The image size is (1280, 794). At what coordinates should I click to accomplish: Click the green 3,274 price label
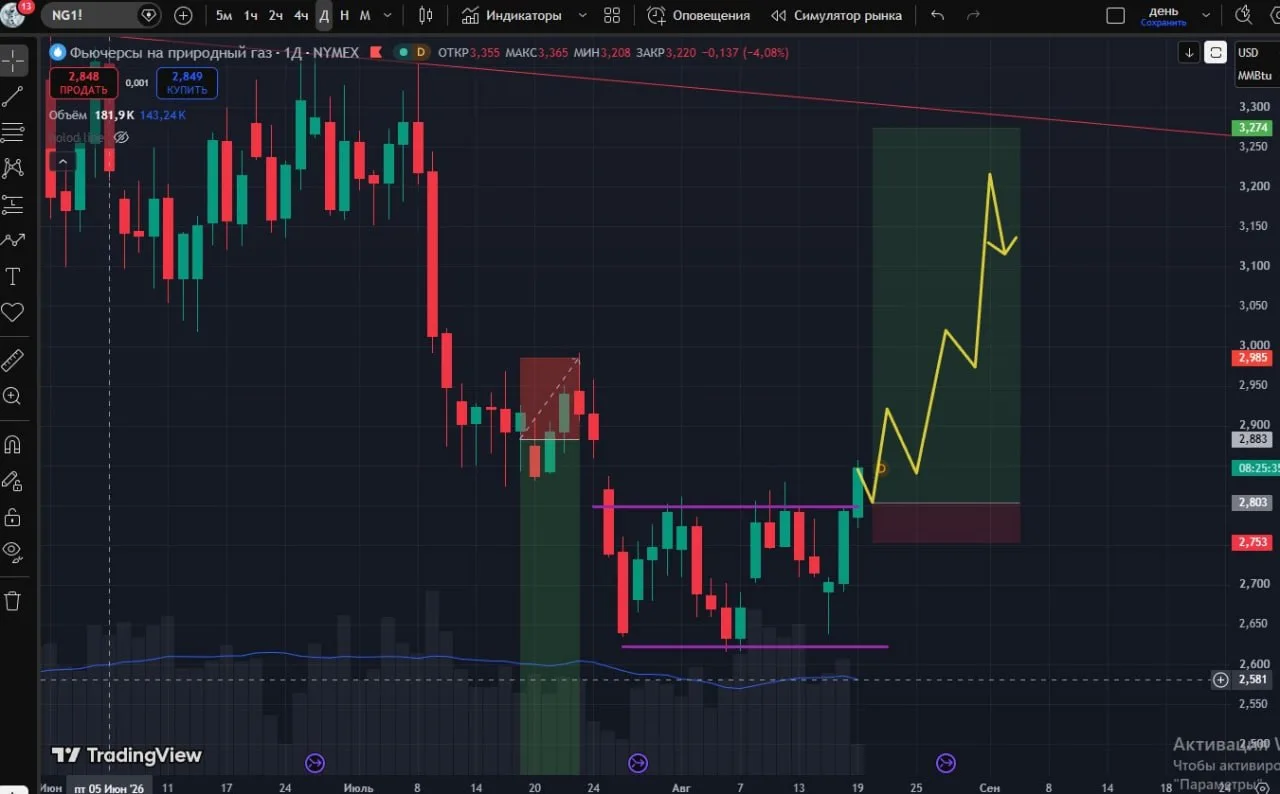pyautogui.click(x=1252, y=128)
